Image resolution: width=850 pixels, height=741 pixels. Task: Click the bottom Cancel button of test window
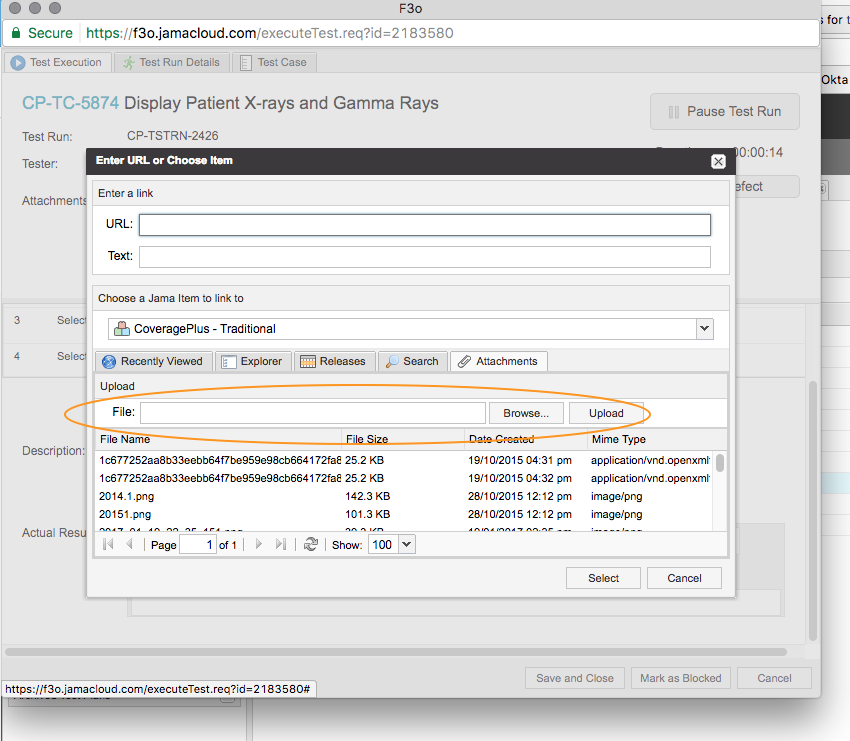pyautogui.click(x=774, y=678)
